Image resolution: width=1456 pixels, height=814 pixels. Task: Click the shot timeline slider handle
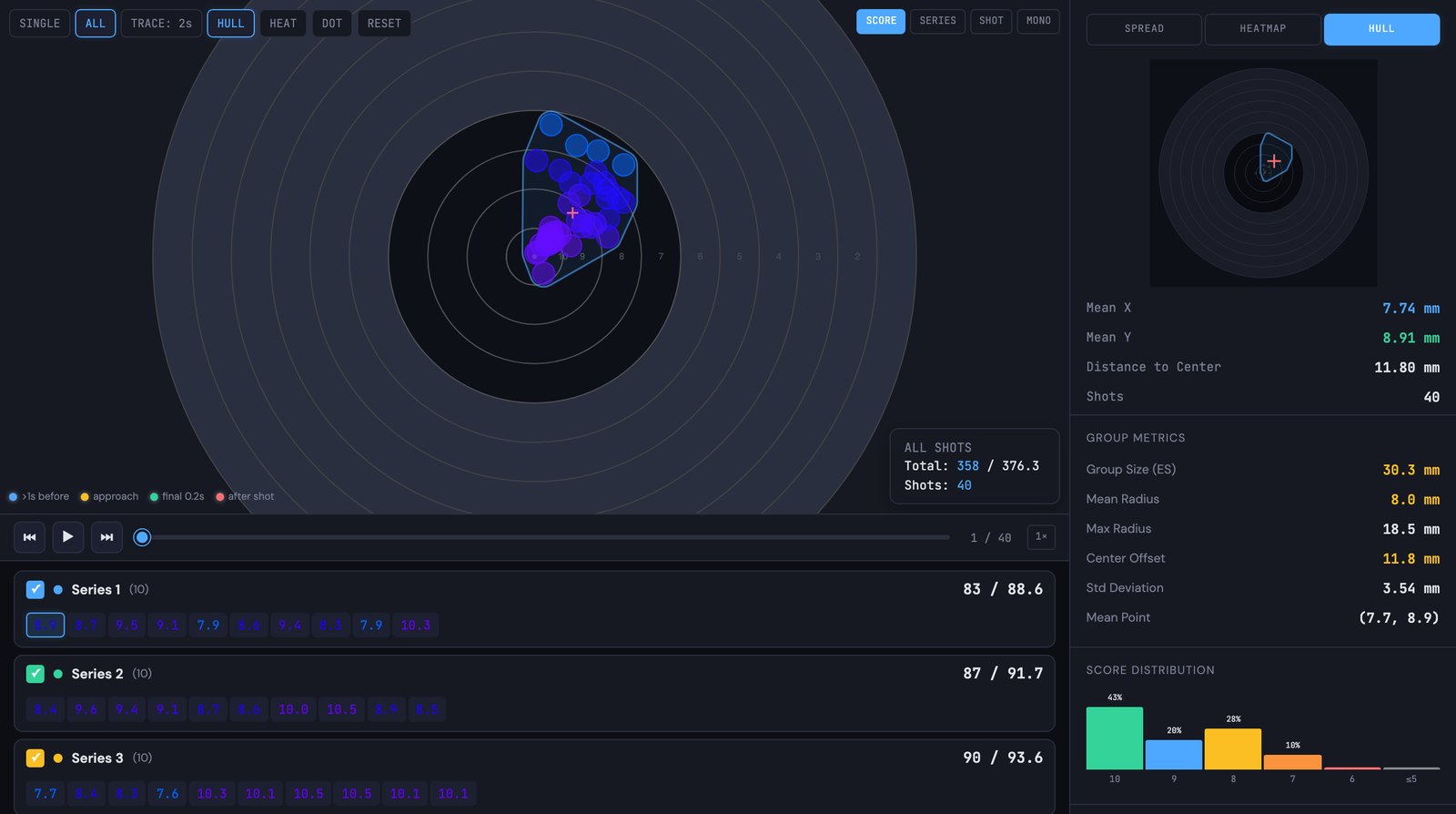pyautogui.click(x=142, y=537)
